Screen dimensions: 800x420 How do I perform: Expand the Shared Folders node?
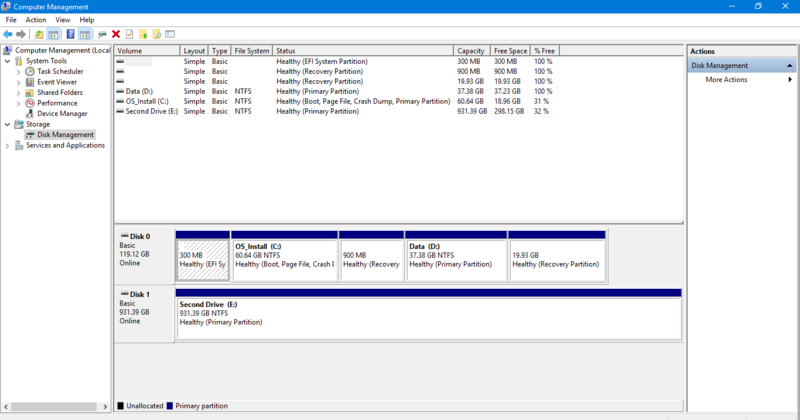[19, 92]
